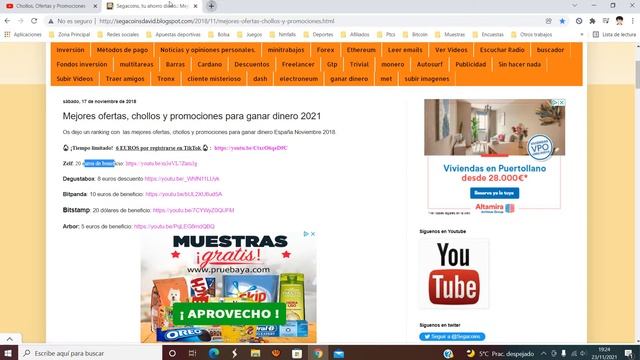Open the Forex menu item
The height and width of the screenshot is (360, 640).
click(x=325, y=50)
